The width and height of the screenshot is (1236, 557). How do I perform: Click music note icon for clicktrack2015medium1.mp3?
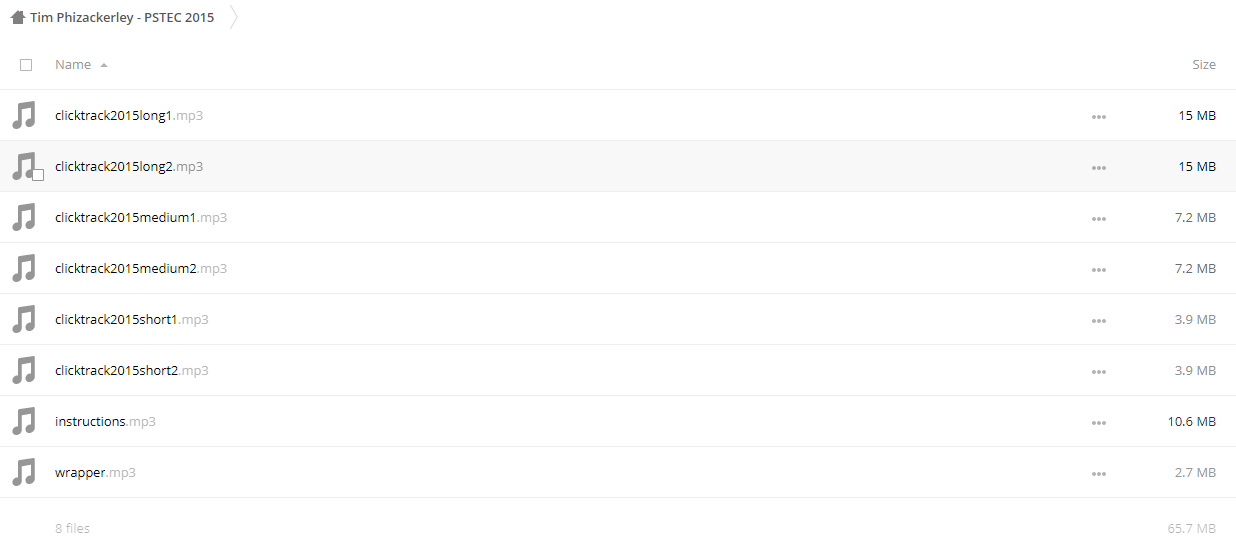(24, 217)
